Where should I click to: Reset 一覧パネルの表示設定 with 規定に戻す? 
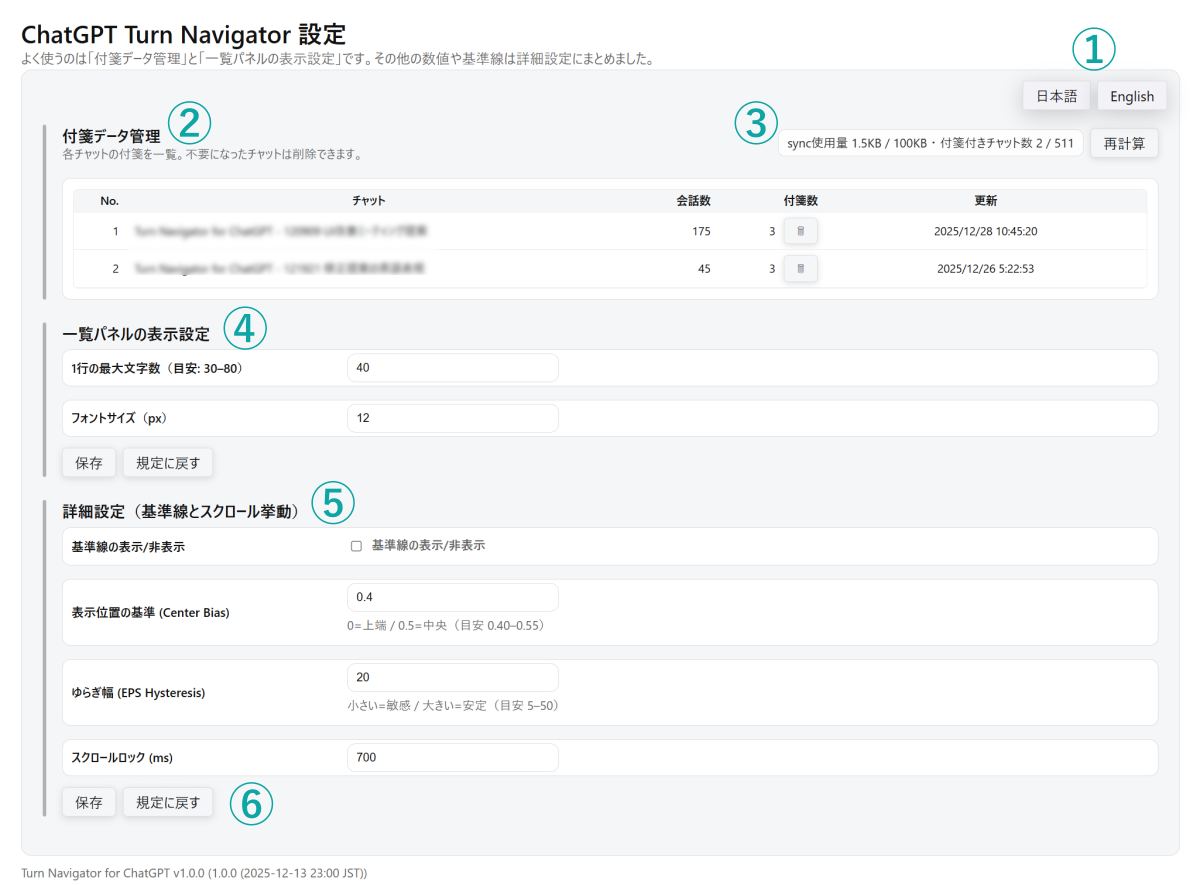point(168,463)
